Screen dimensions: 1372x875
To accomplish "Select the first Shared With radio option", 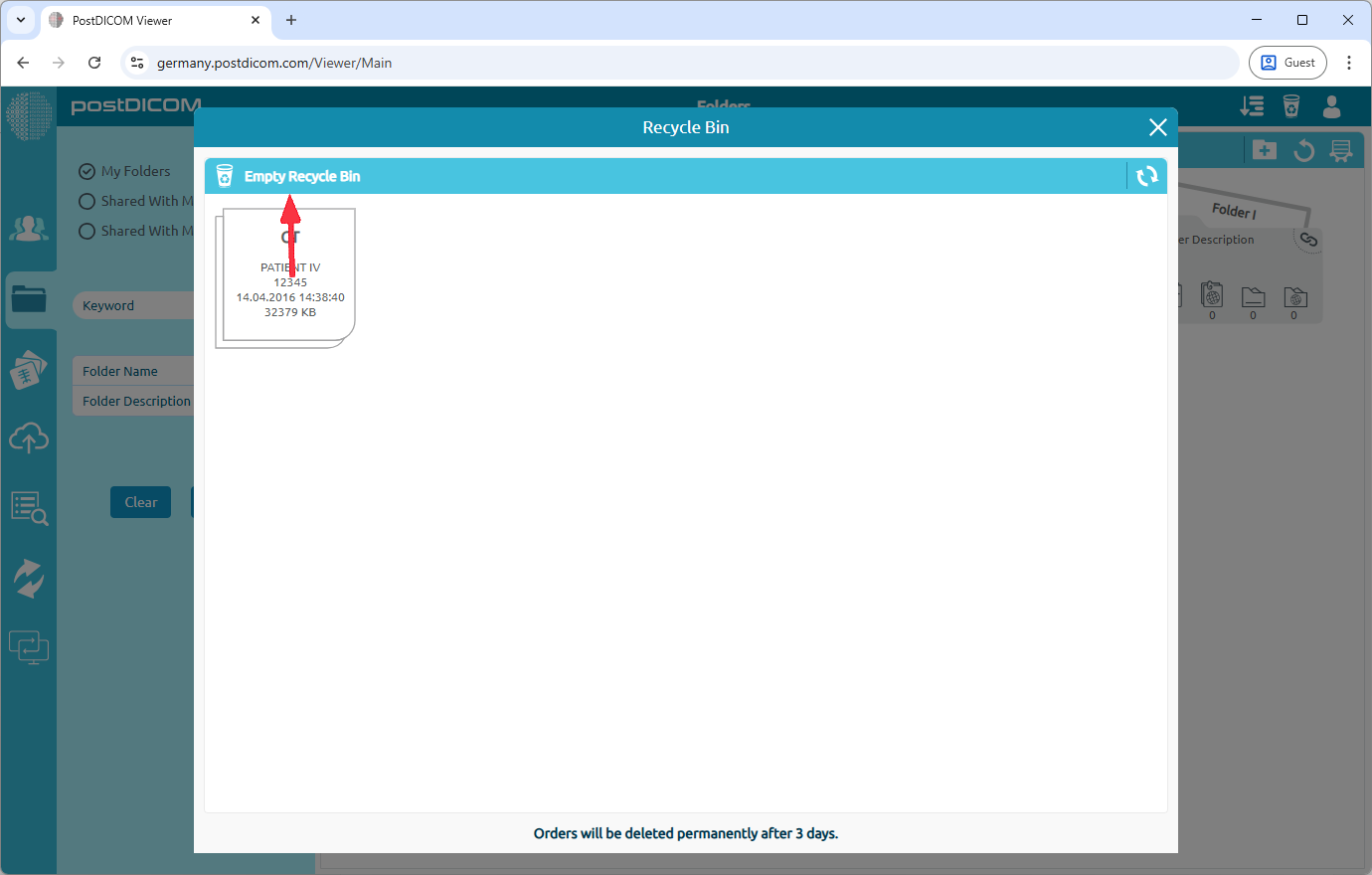I will click(x=86, y=201).
